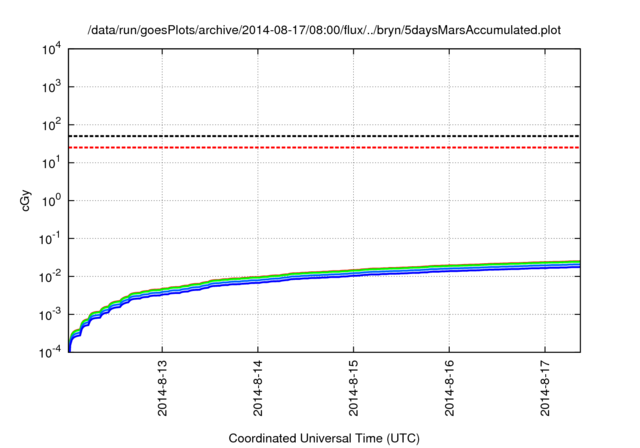Click the 2014-8-16 date label

449,388
